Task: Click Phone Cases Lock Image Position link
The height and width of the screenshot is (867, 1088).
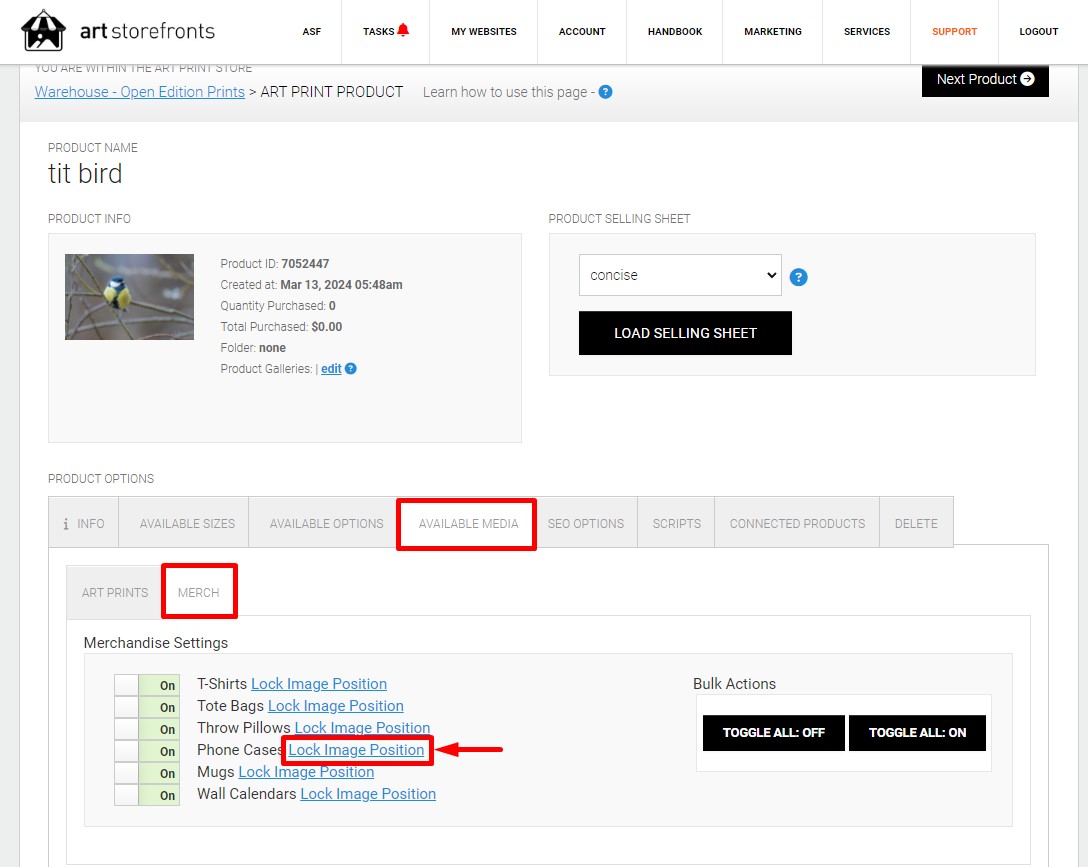Action: [356, 750]
